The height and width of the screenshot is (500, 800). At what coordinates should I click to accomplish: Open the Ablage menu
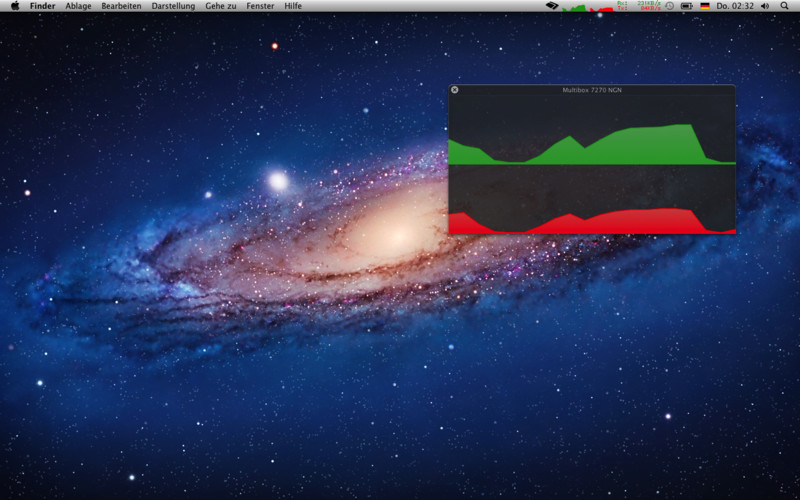[x=78, y=6]
